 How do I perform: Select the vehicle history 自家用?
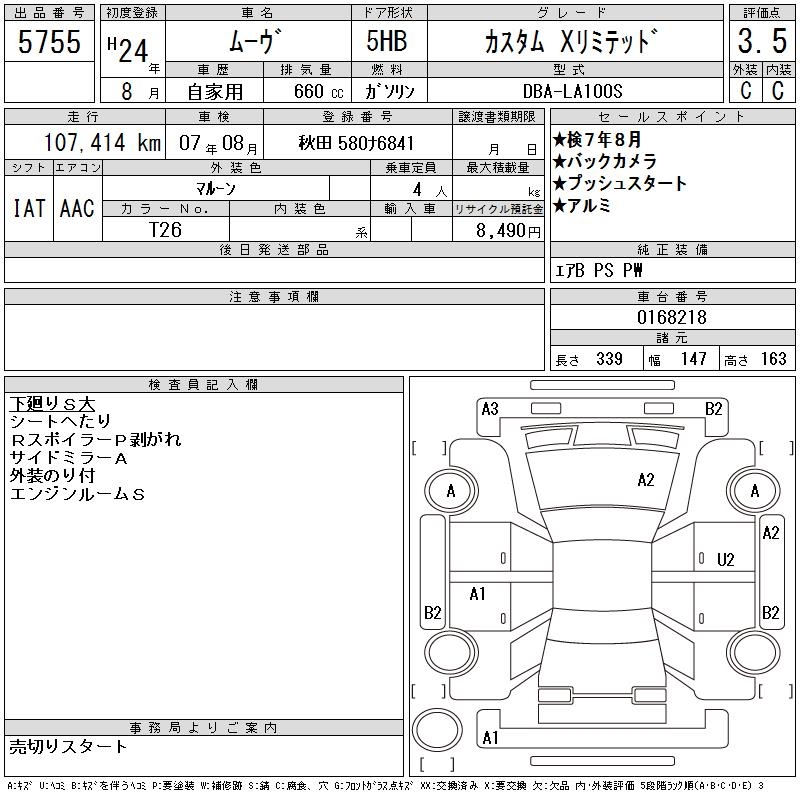[215, 92]
